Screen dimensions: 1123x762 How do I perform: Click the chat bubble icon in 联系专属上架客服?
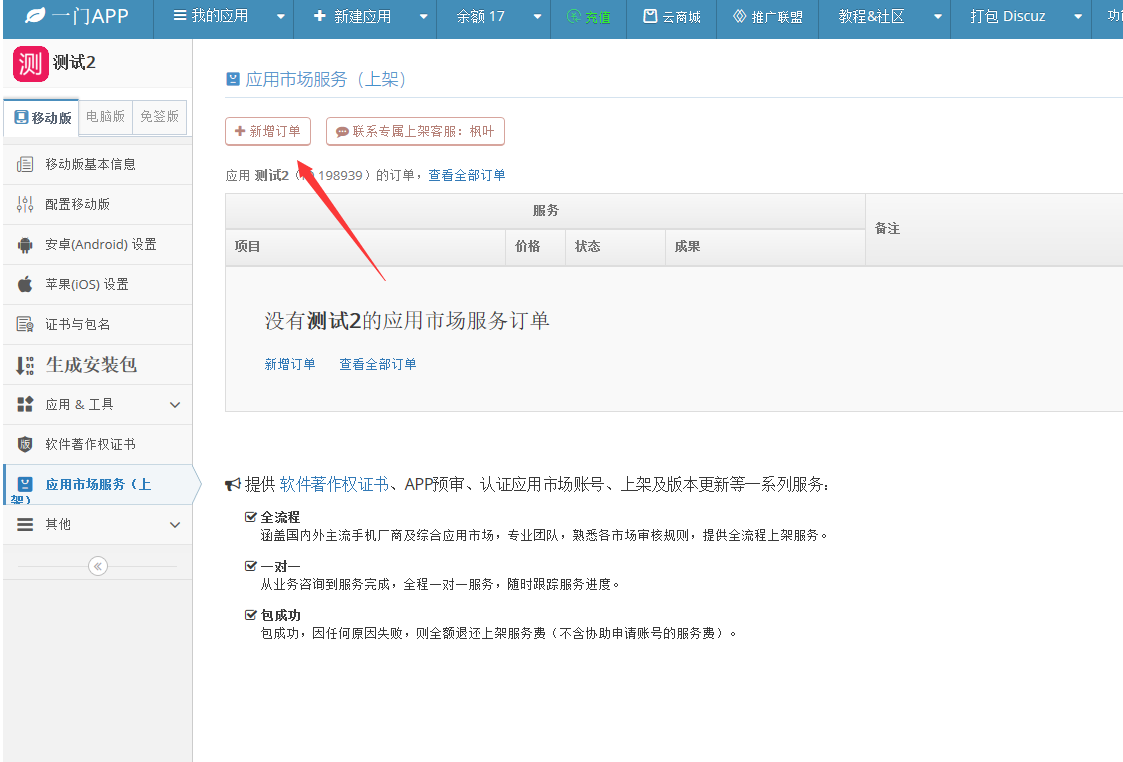tap(342, 132)
